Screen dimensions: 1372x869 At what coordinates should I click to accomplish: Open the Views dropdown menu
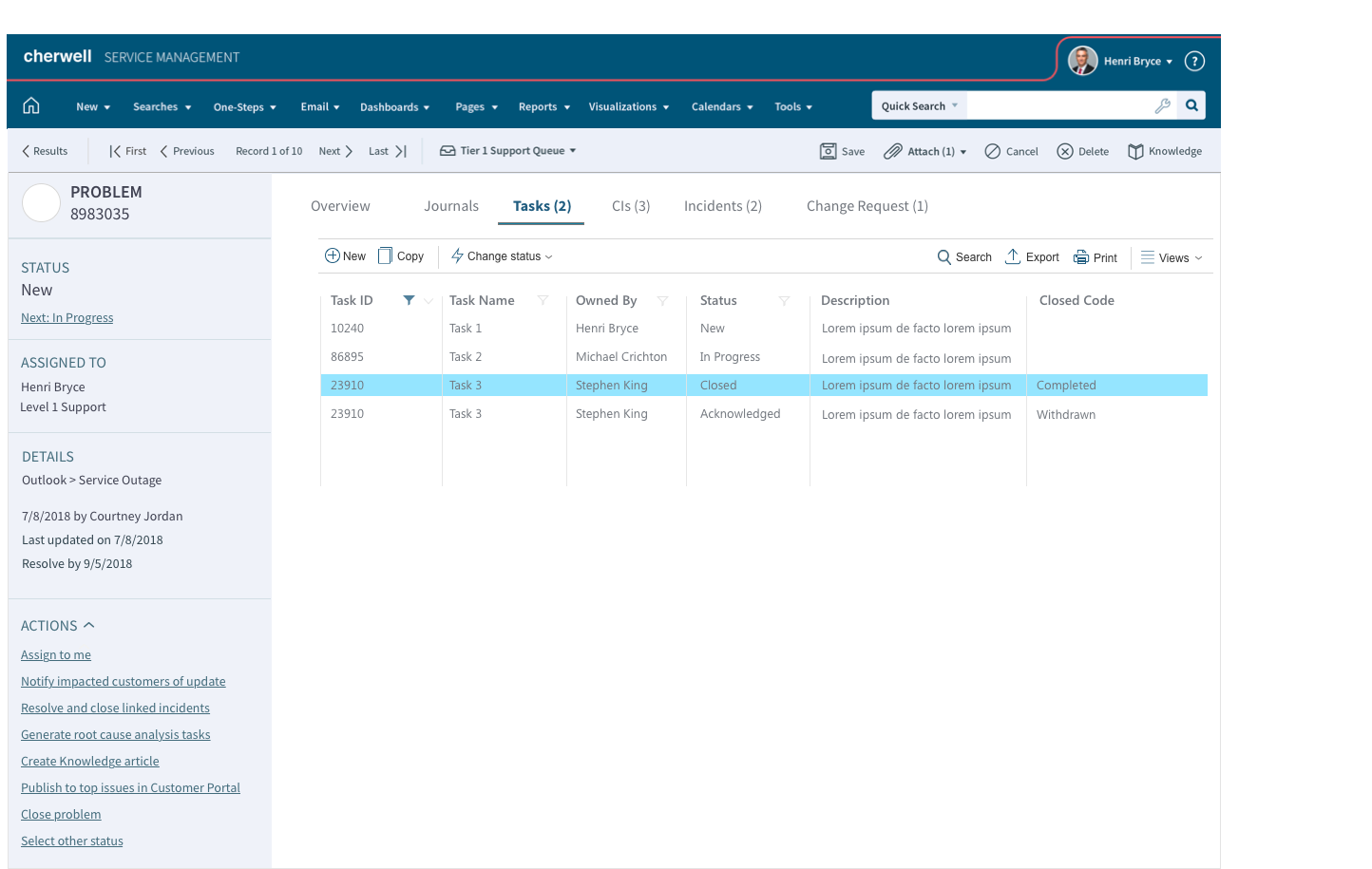(x=1172, y=257)
